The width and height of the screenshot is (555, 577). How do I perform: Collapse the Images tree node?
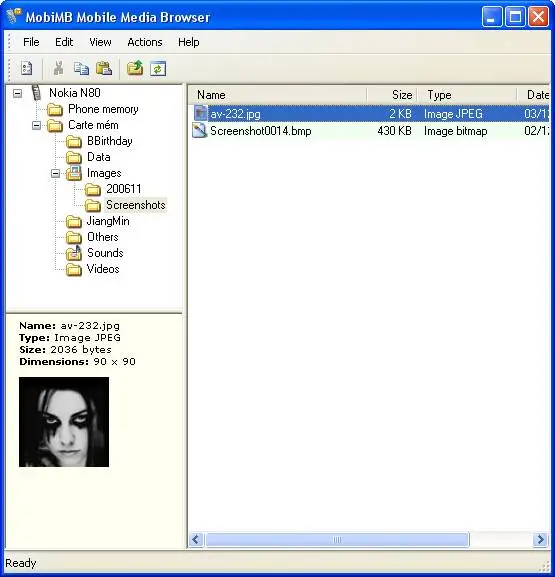55,173
